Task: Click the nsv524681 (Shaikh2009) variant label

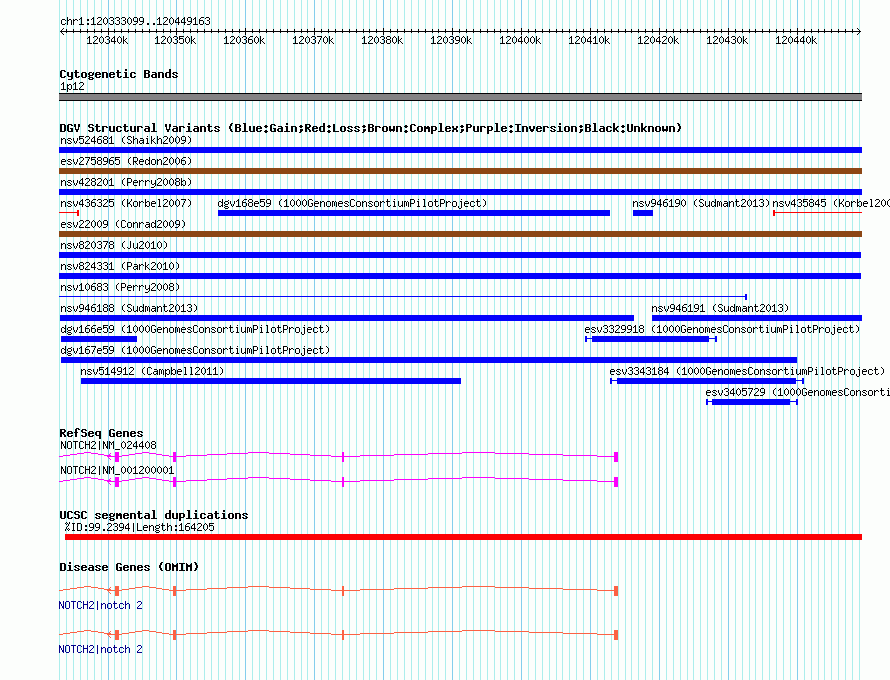Action: pyautogui.click(x=126, y=140)
